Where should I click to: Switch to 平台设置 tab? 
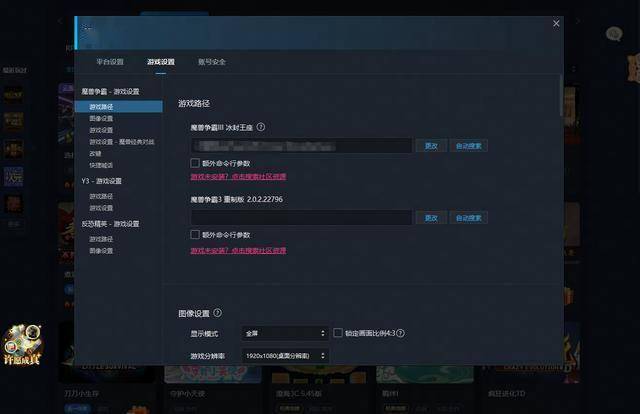click(110, 62)
